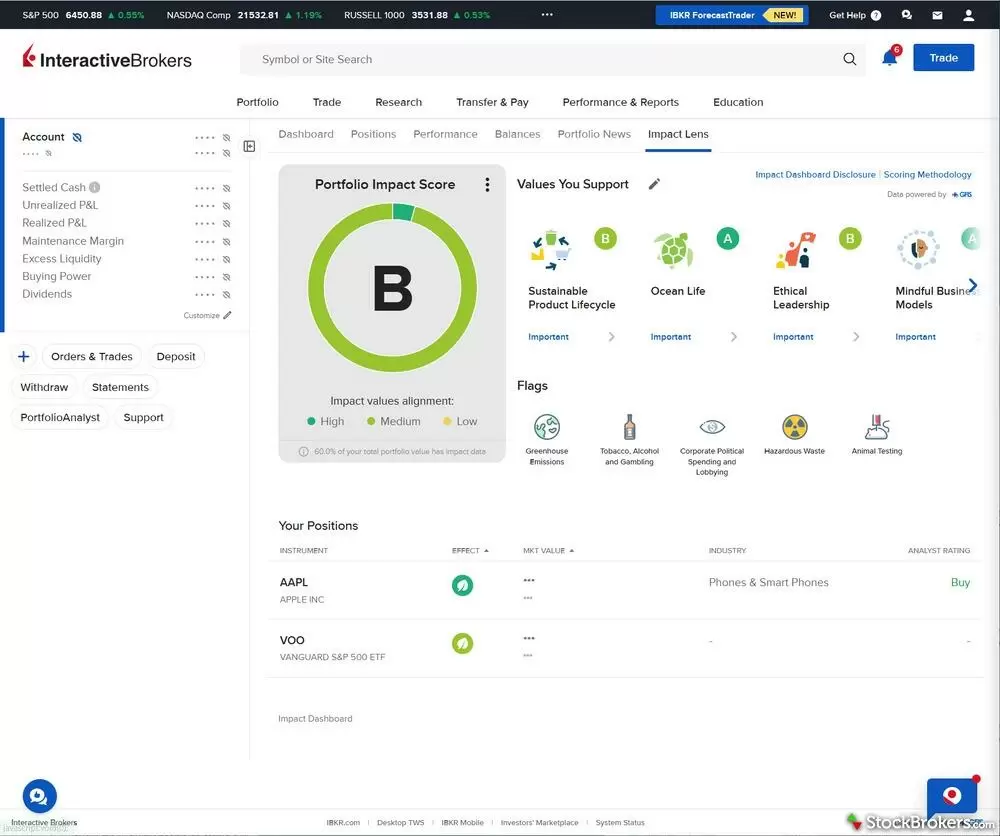This screenshot has width=1000, height=836.
Task: Reveal the hidden Excess Liquidity value
Action: 226,260
